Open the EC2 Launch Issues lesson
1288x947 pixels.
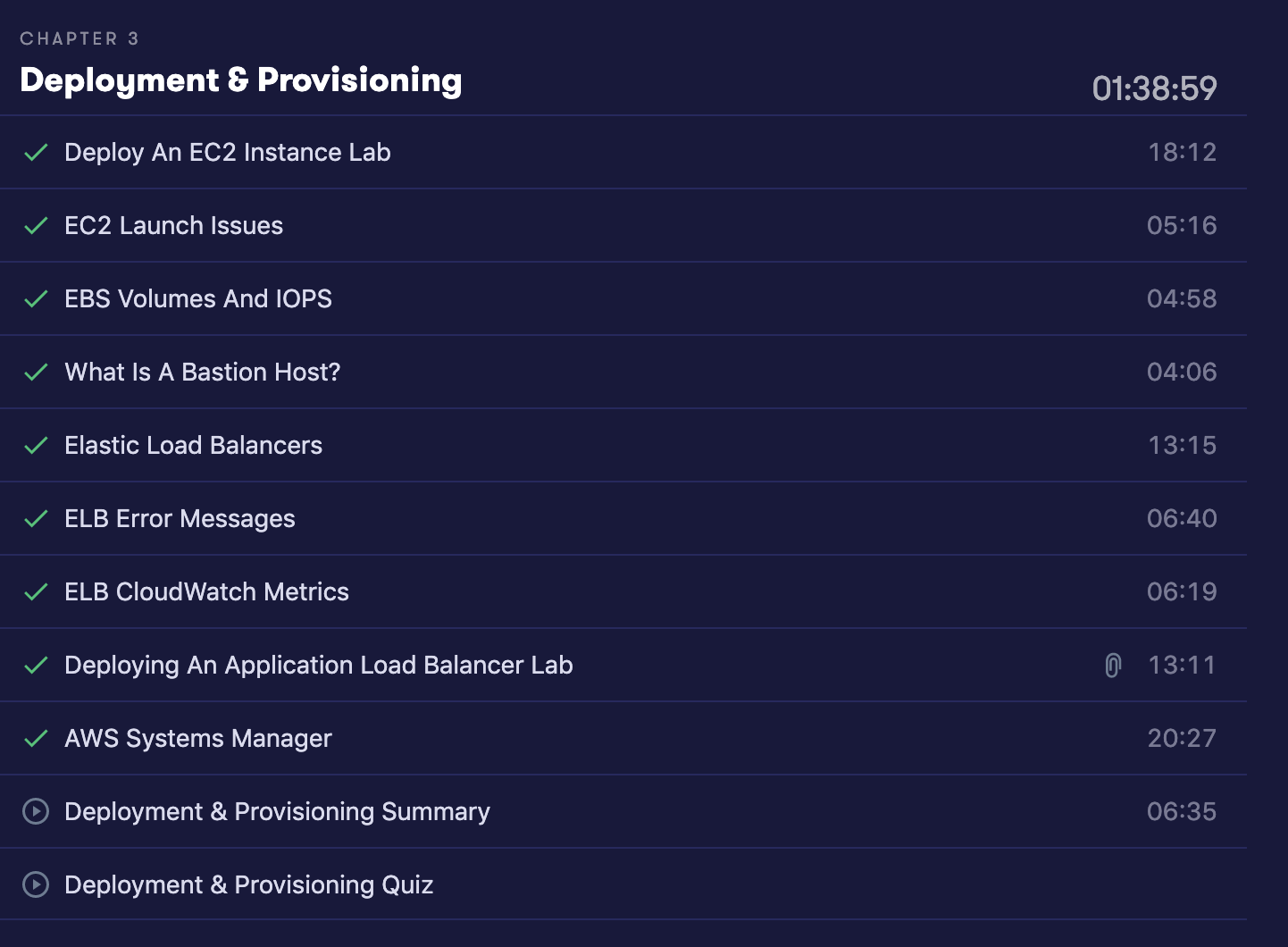tap(173, 225)
